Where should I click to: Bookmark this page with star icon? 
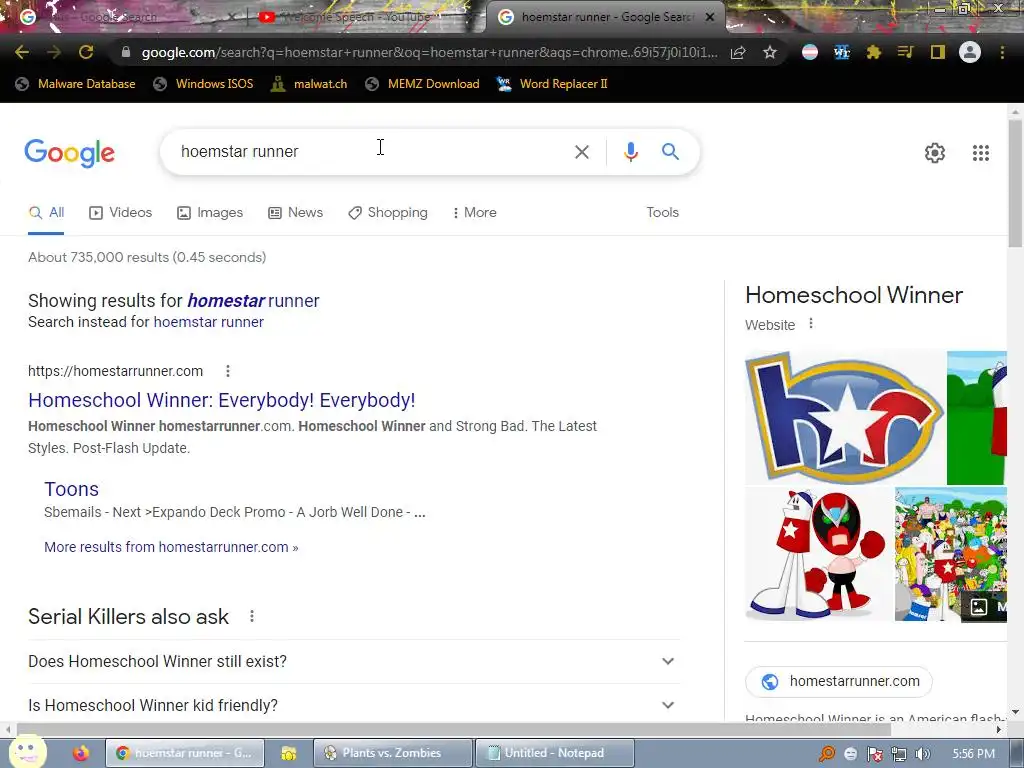[x=770, y=52]
